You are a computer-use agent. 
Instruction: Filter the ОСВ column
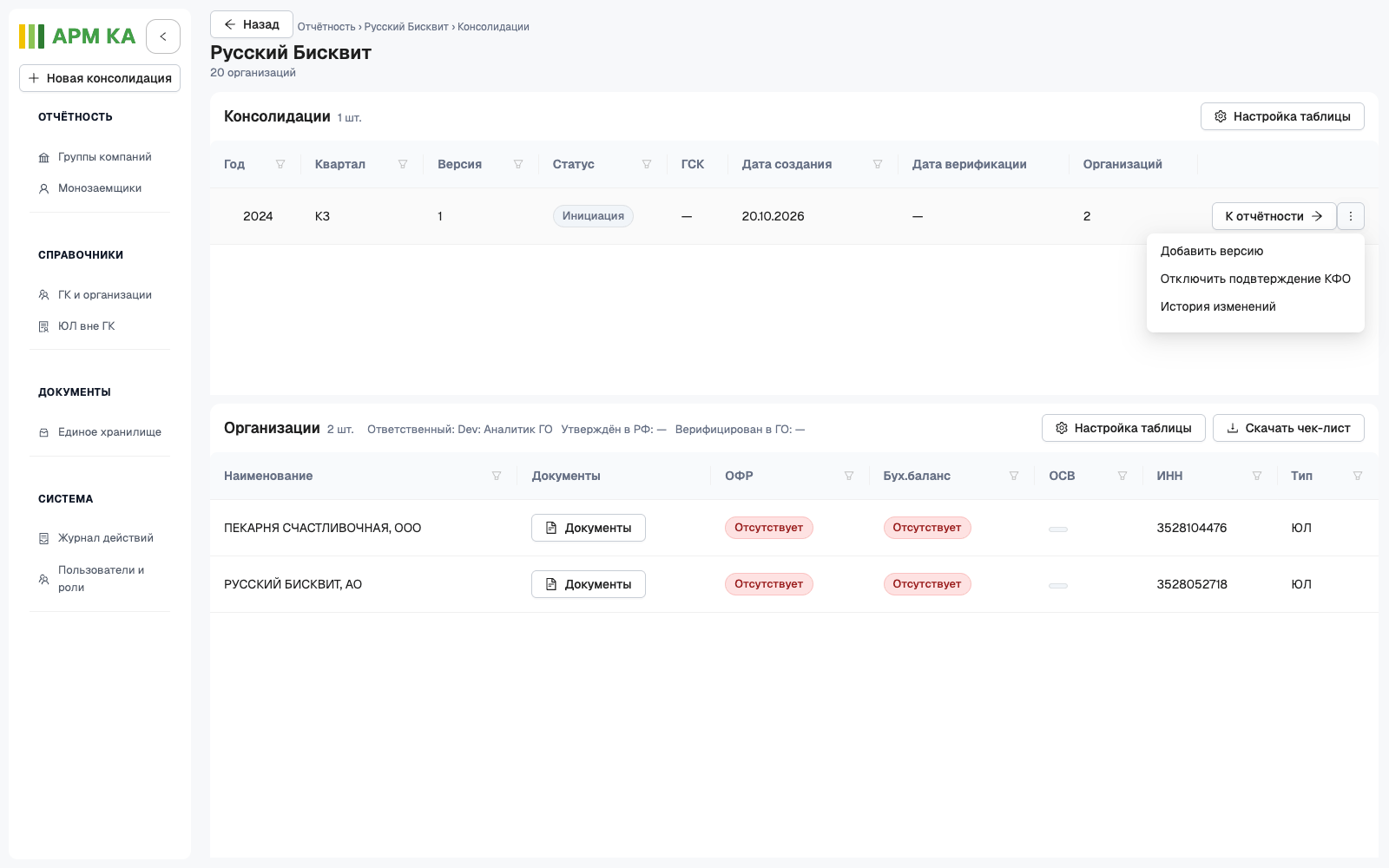(x=1122, y=476)
